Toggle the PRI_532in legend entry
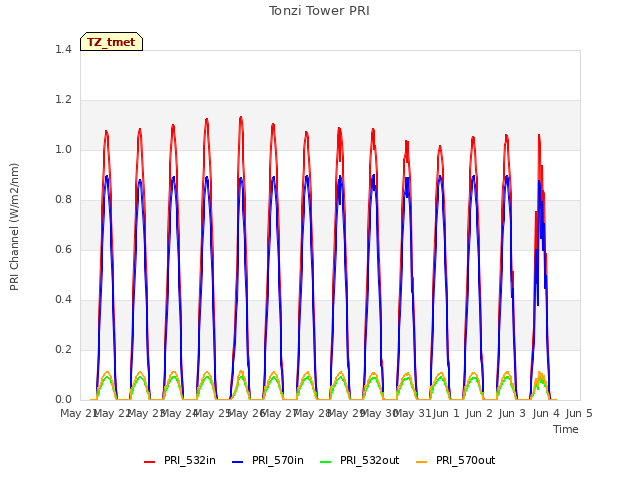This screenshot has width=640, height=480. (180, 461)
